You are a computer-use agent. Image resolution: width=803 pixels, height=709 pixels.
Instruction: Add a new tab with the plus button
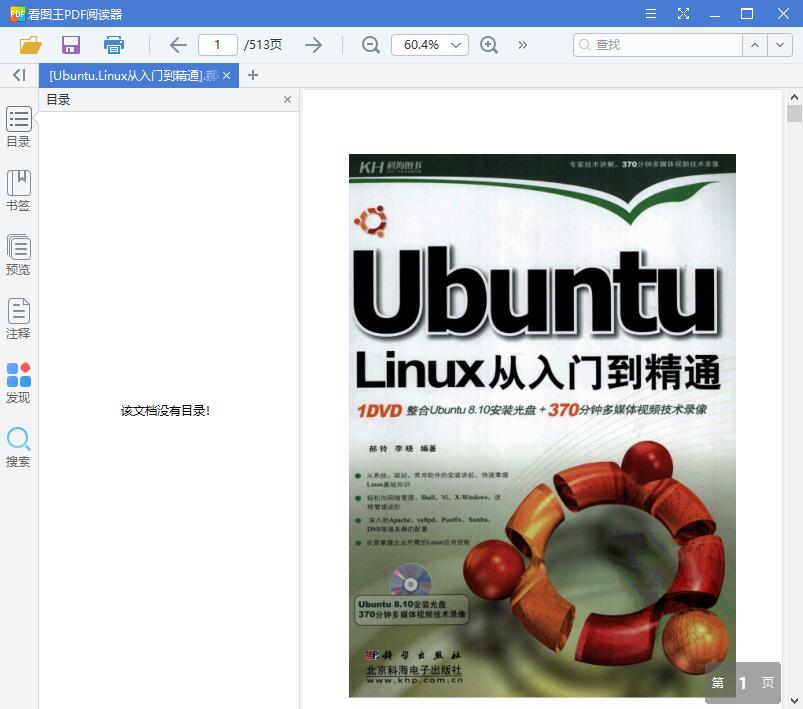click(252, 75)
